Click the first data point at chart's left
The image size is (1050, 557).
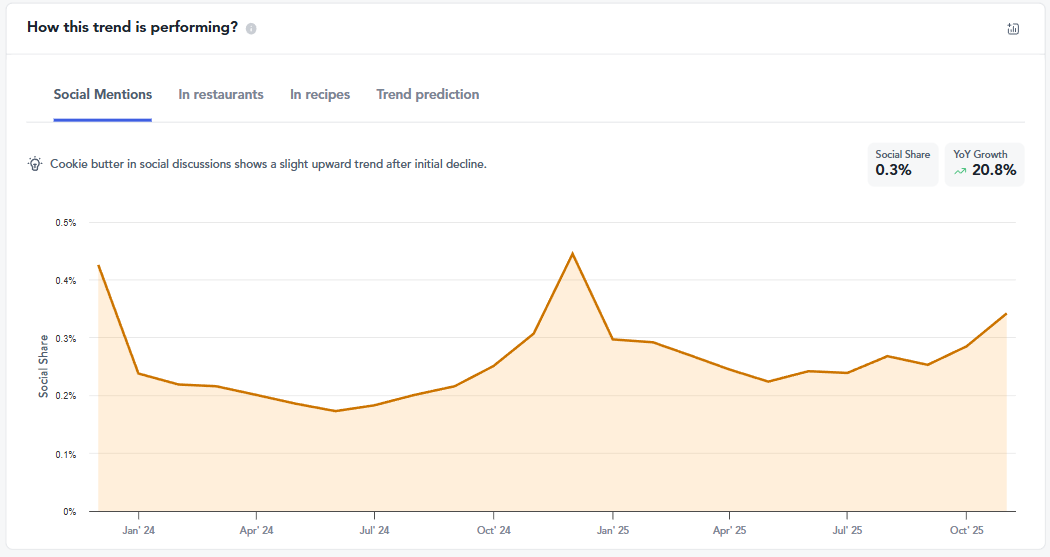click(x=98, y=266)
